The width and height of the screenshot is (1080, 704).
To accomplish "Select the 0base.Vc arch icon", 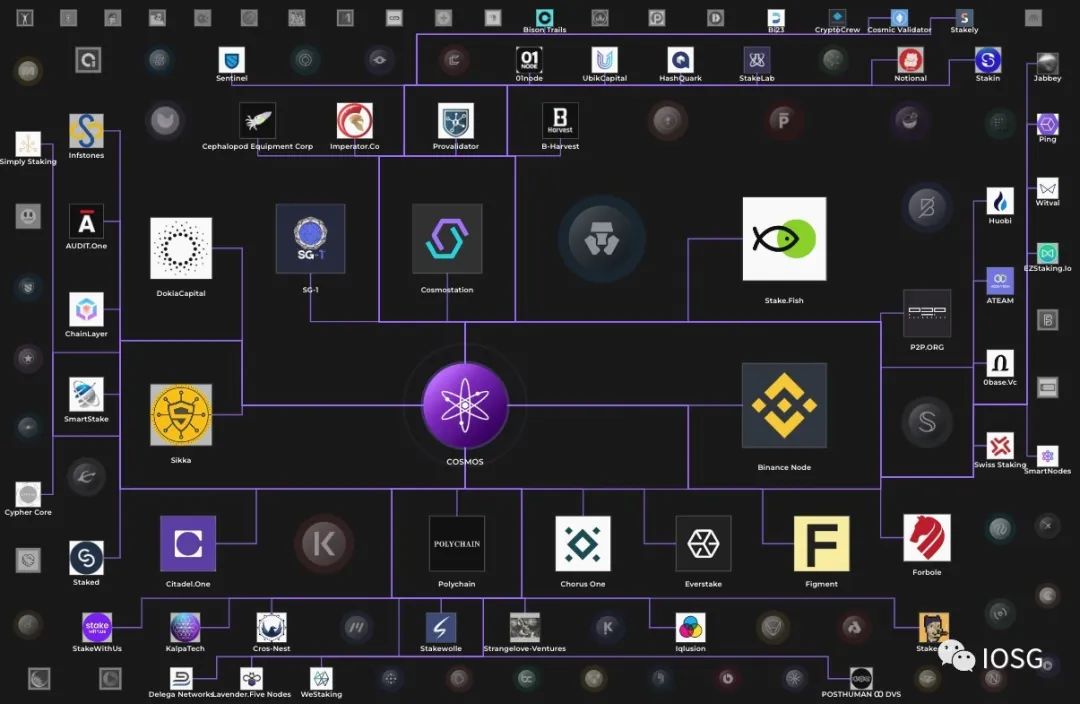I will (1000, 364).
